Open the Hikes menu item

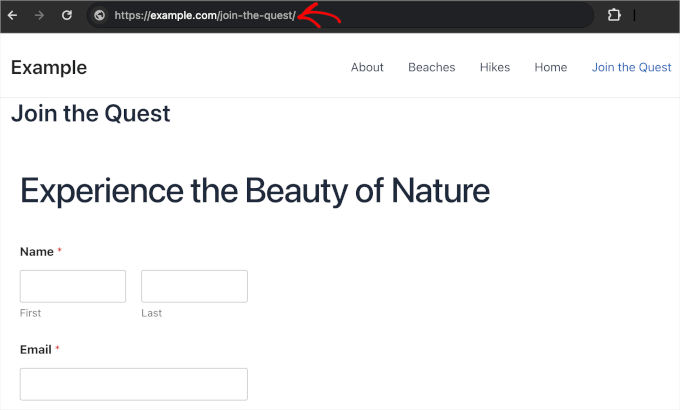[495, 67]
